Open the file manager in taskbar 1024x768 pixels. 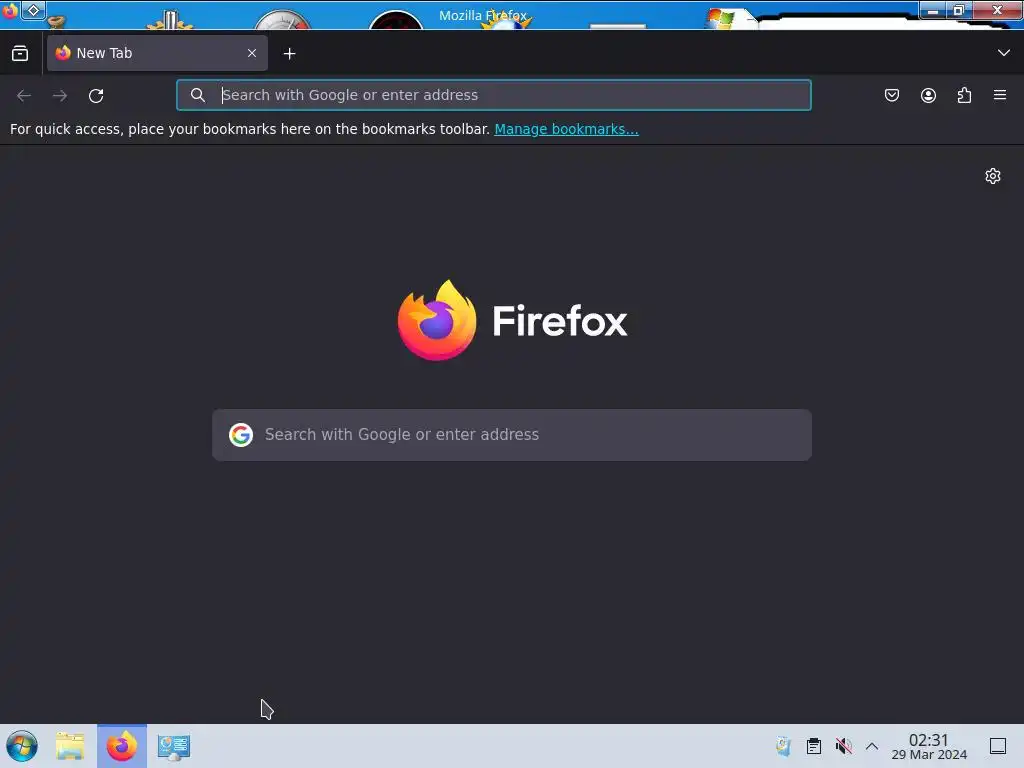[x=70, y=746]
